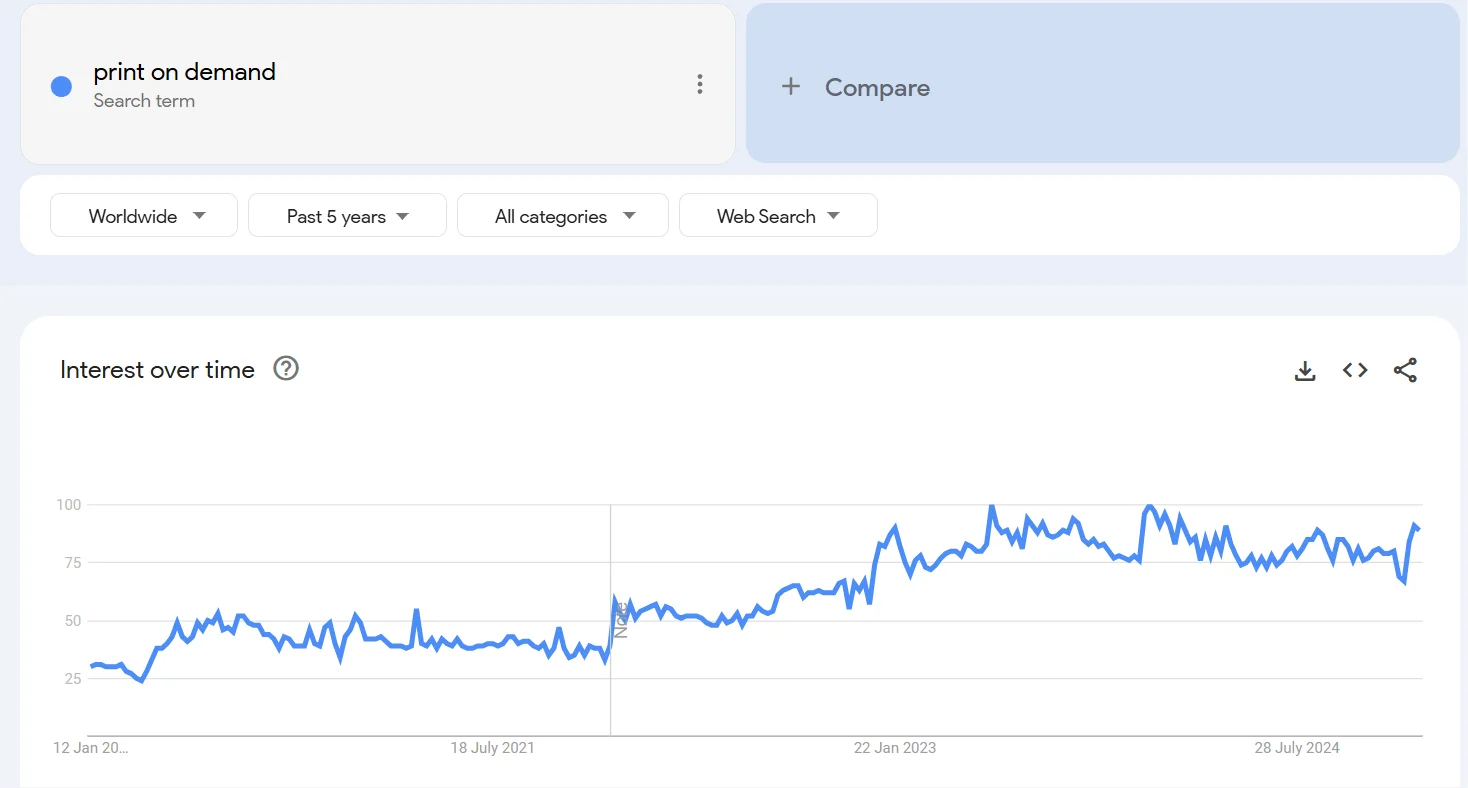Click the truncated 12 Jan 20… axis label
1468x788 pixels.
(91, 748)
